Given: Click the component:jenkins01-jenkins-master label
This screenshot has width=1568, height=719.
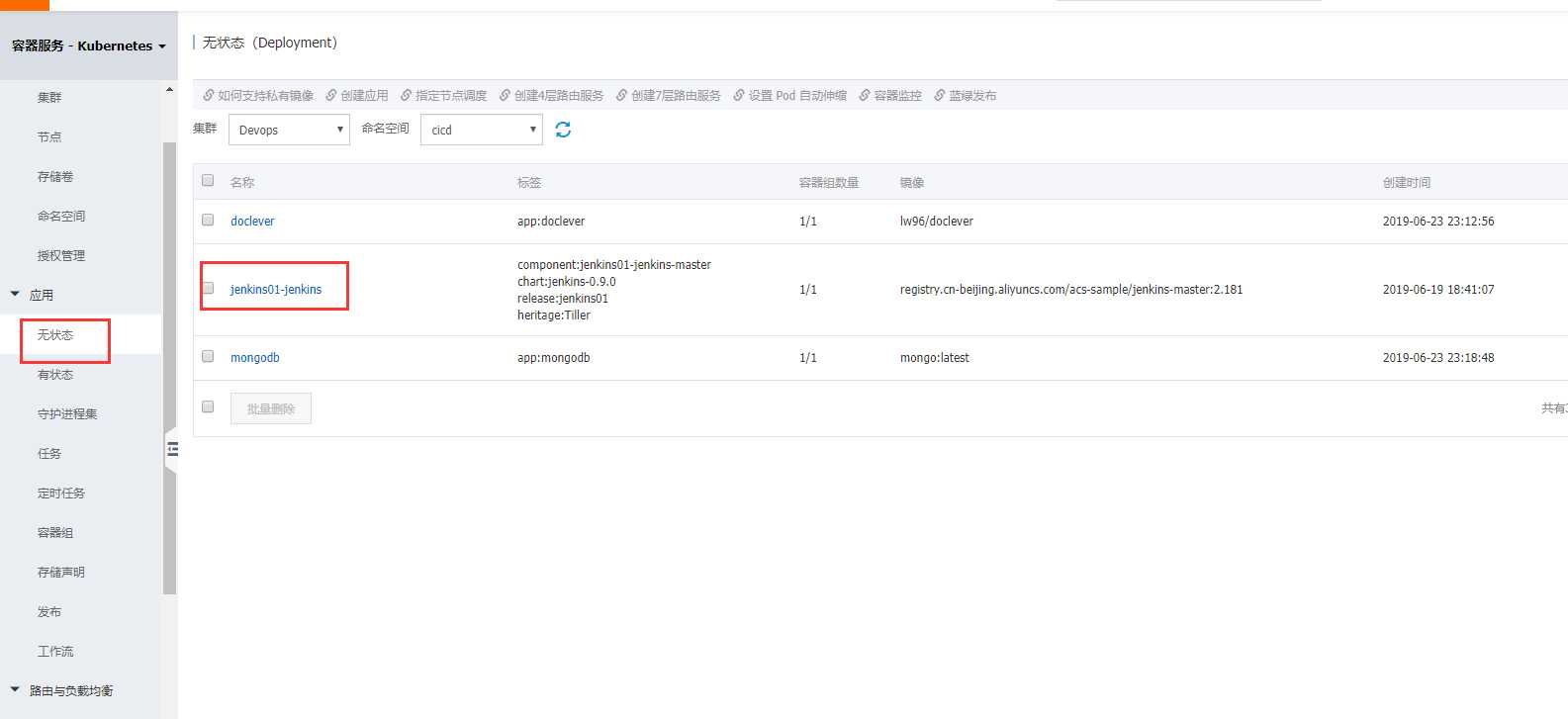Looking at the screenshot, I should tap(614, 264).
